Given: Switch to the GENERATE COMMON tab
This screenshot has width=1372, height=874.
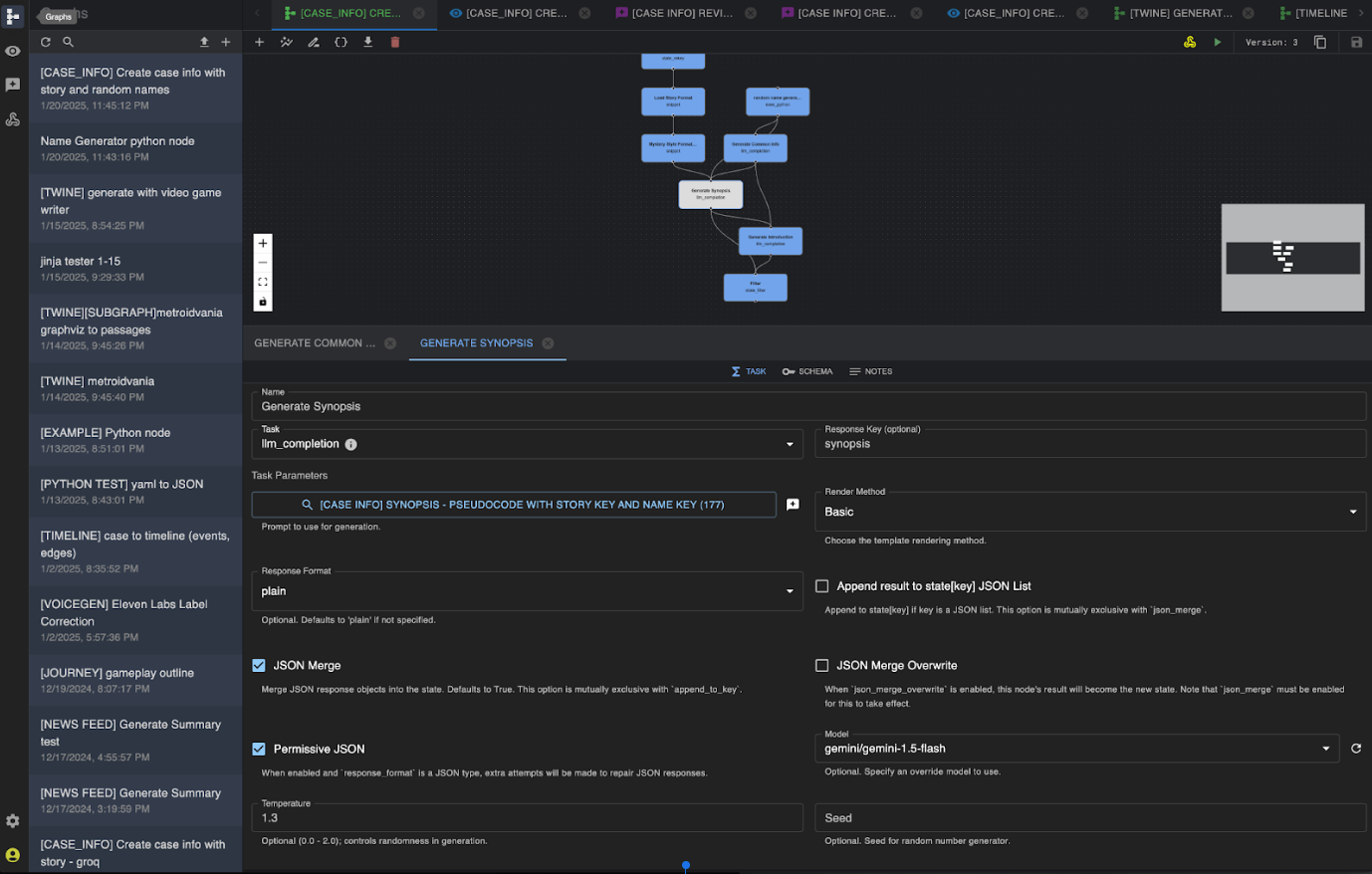Looking at the screenshot, I should (x=316, y=342).
